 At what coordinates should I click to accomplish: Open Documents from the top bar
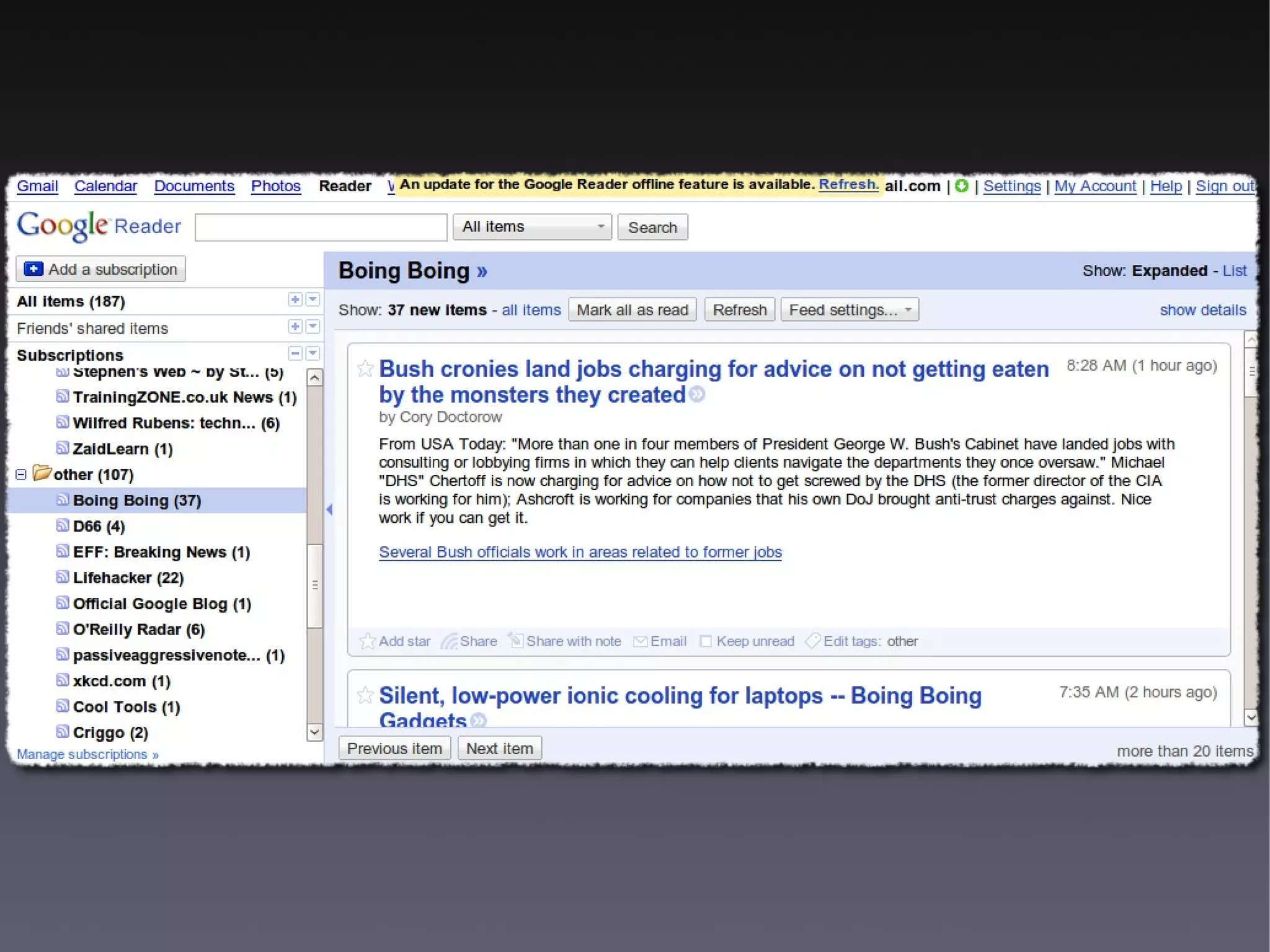point(194,186)
